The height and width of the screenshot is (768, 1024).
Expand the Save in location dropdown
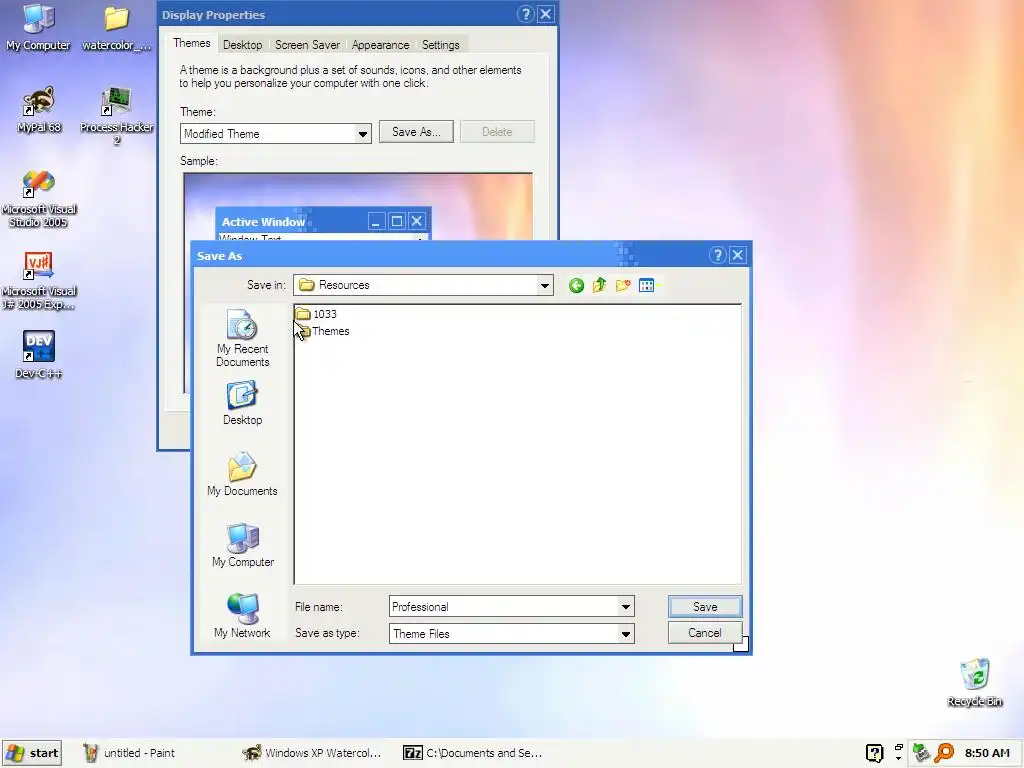[545, 285]
